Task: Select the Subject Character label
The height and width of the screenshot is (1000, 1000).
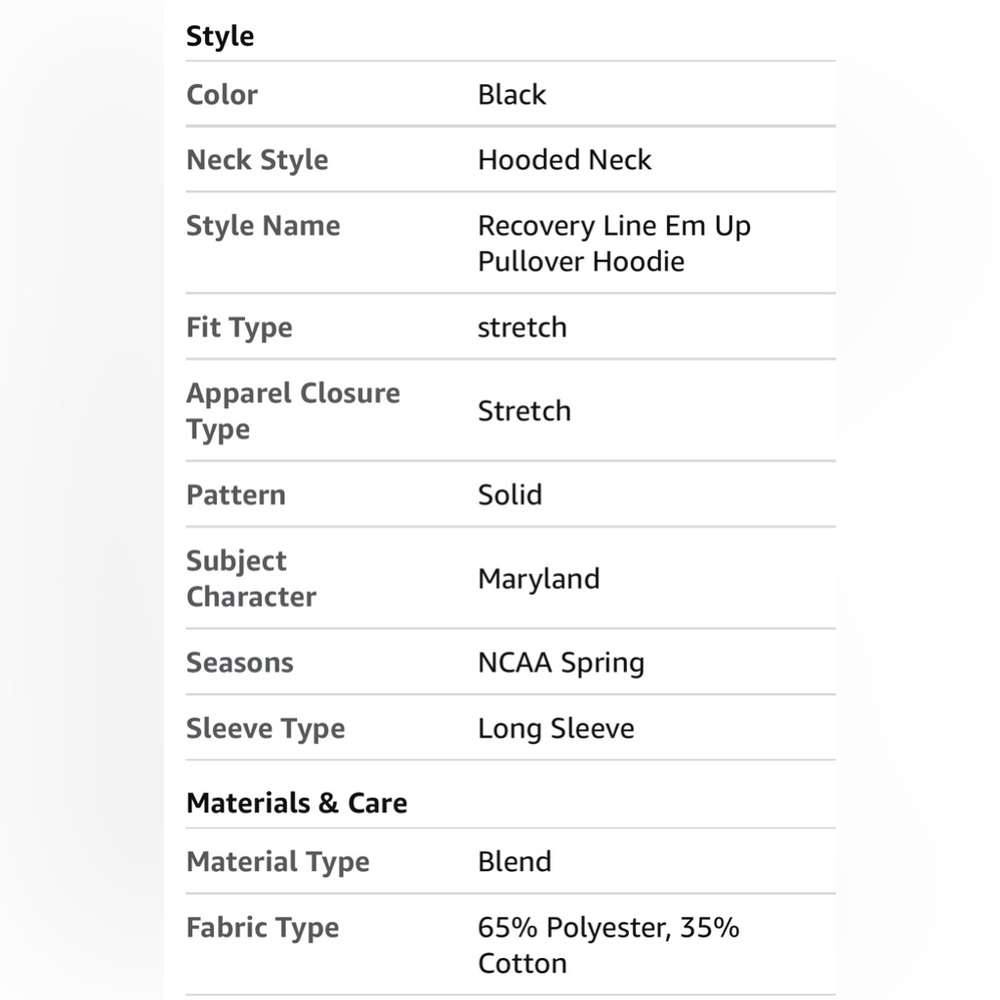Action: pos(251,579)
